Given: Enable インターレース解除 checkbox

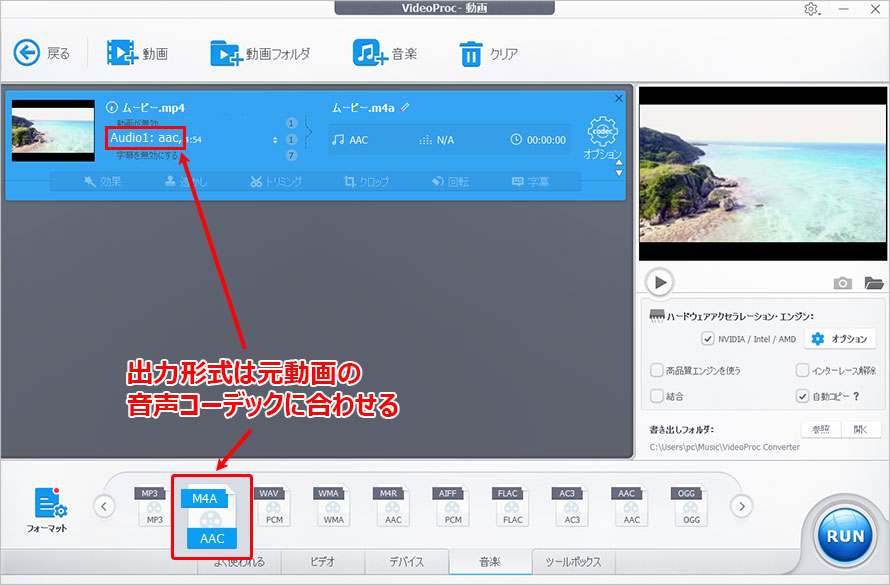Looking at the screenshot, I should [802, 371].
